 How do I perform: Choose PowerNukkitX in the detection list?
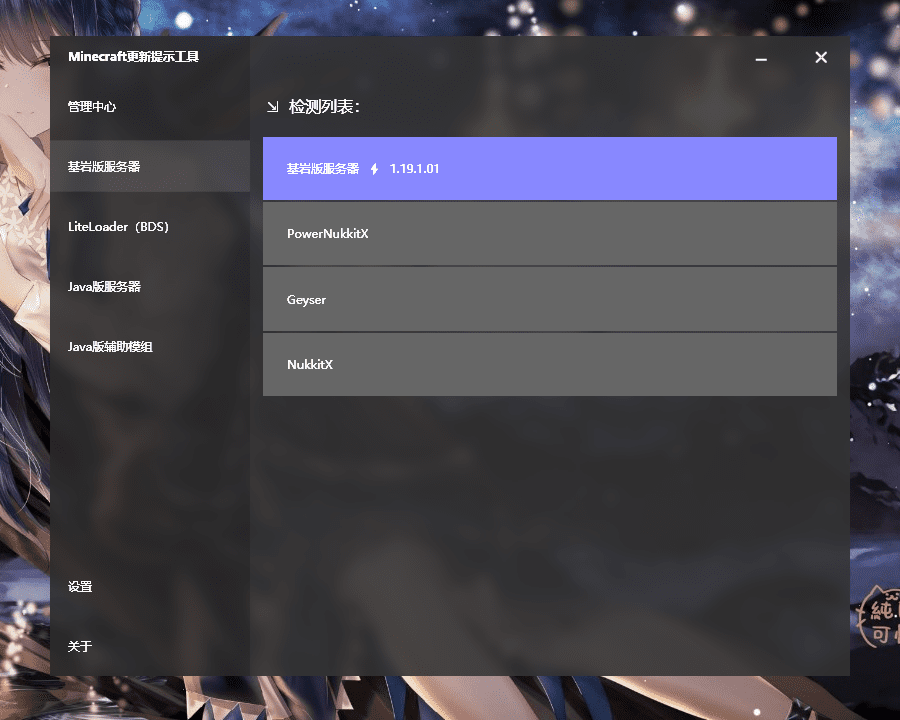coord(550,234)
